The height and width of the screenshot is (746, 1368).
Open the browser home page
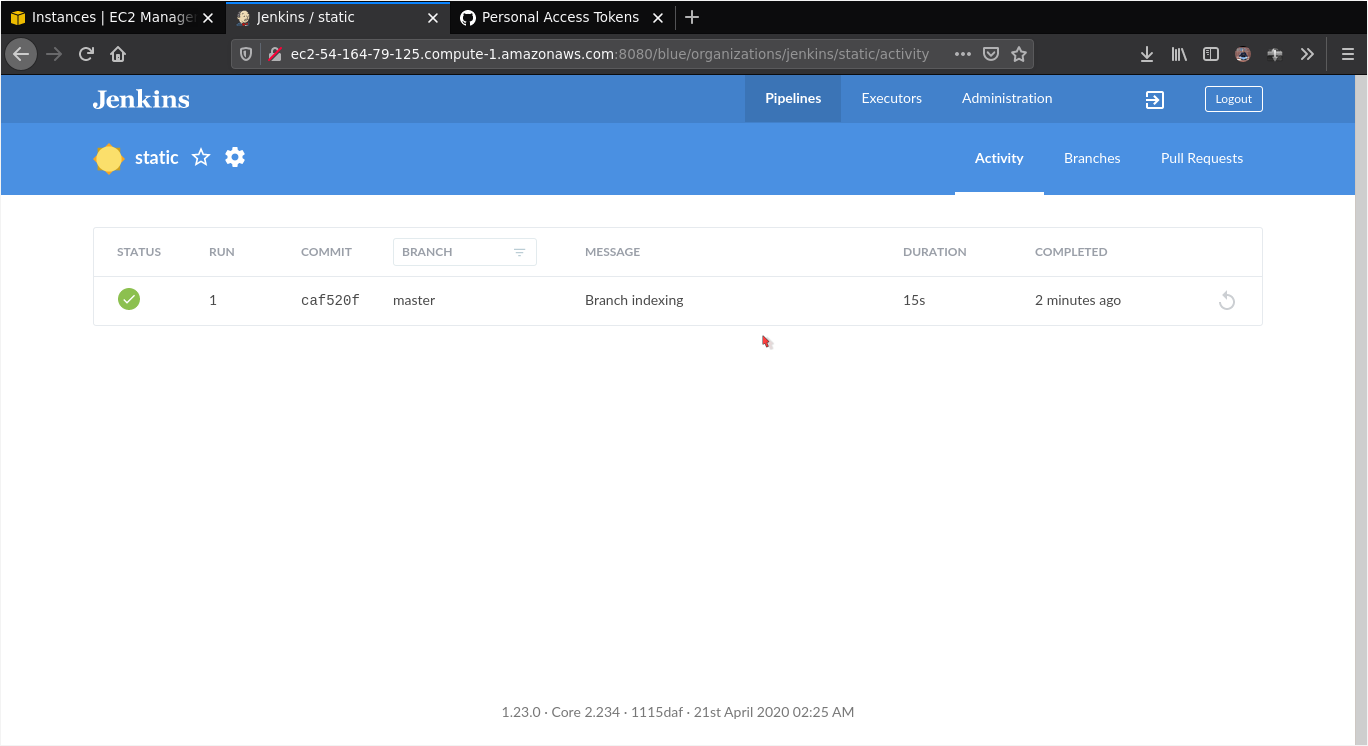coord(118,54)
